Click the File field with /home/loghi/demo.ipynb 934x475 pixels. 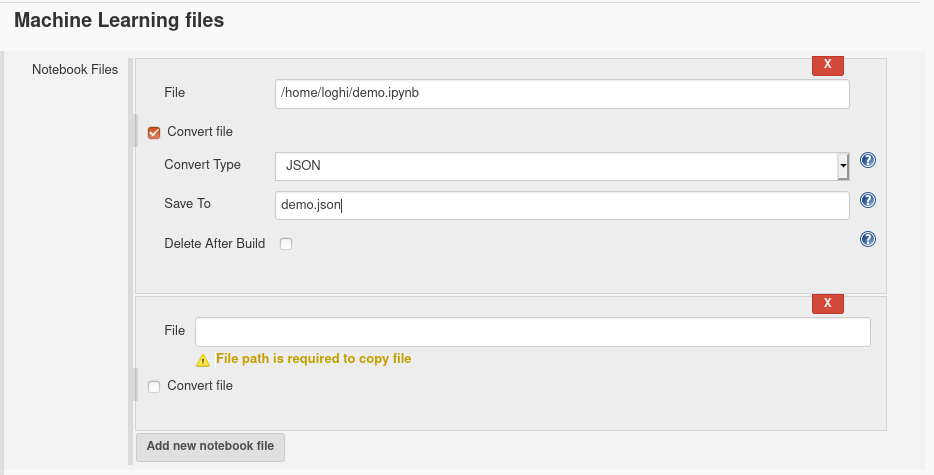coord(562,94)
